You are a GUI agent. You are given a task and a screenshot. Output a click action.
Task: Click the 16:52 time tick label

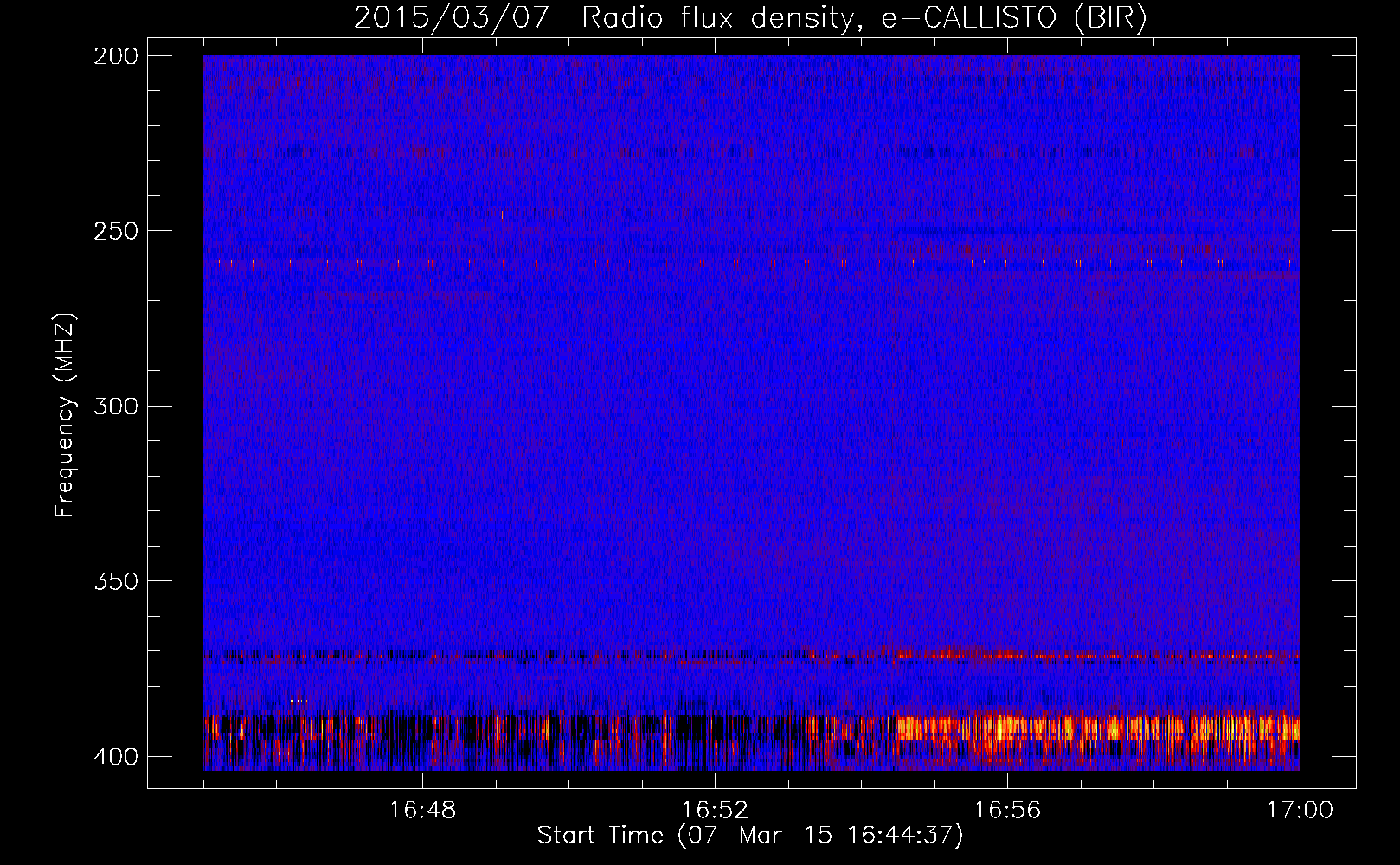(x=715, y=810)
